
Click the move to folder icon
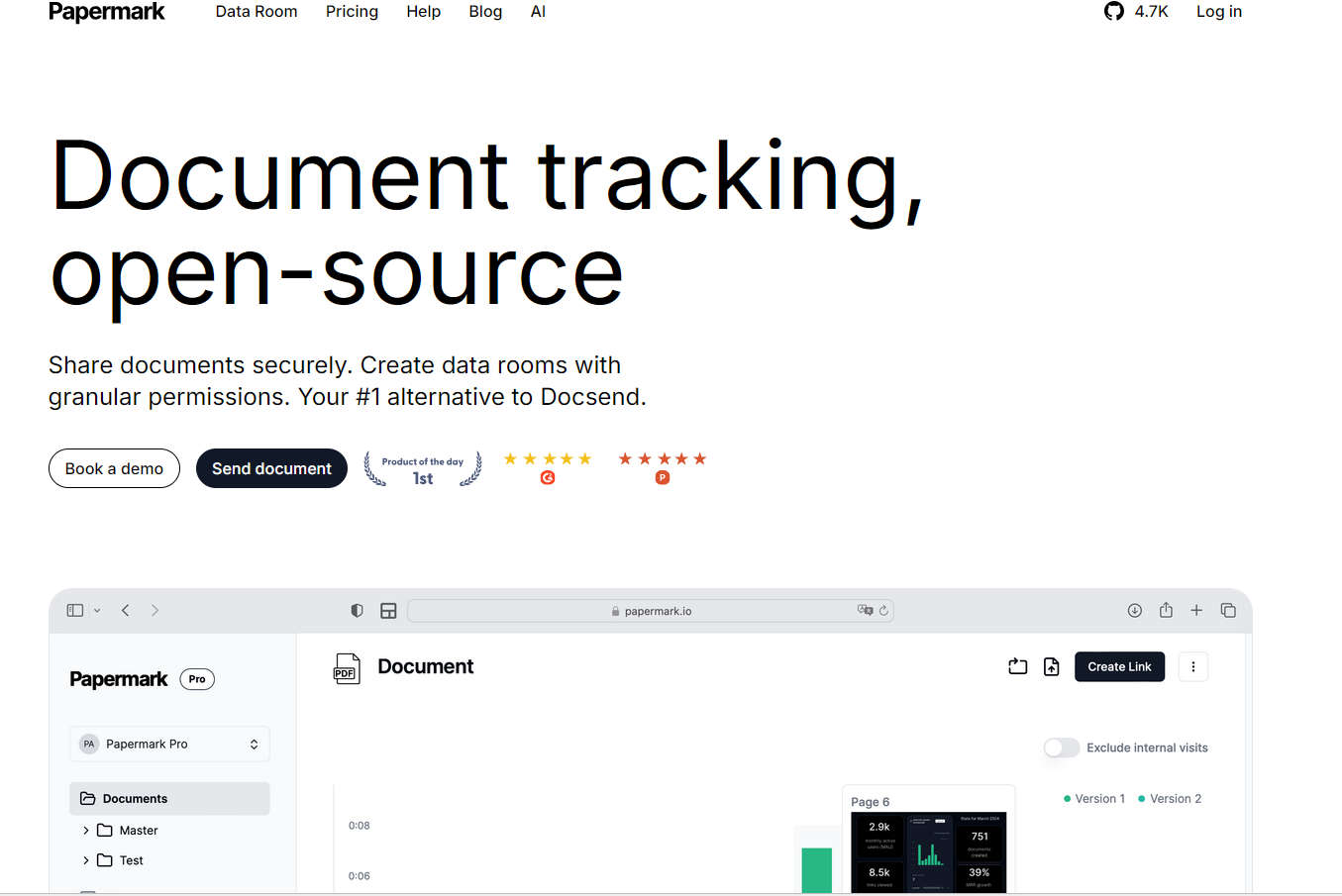coord(1017,667)
